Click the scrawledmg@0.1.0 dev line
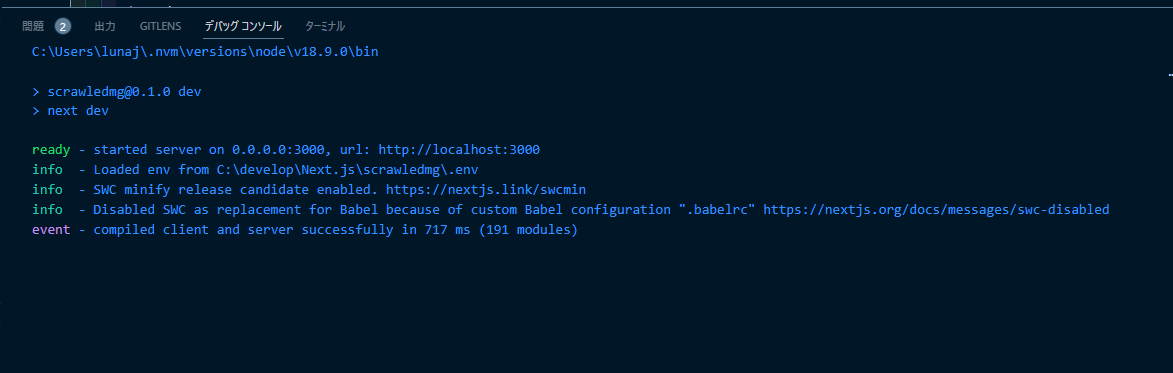The image size is (1173, 373). click(117, 92)
